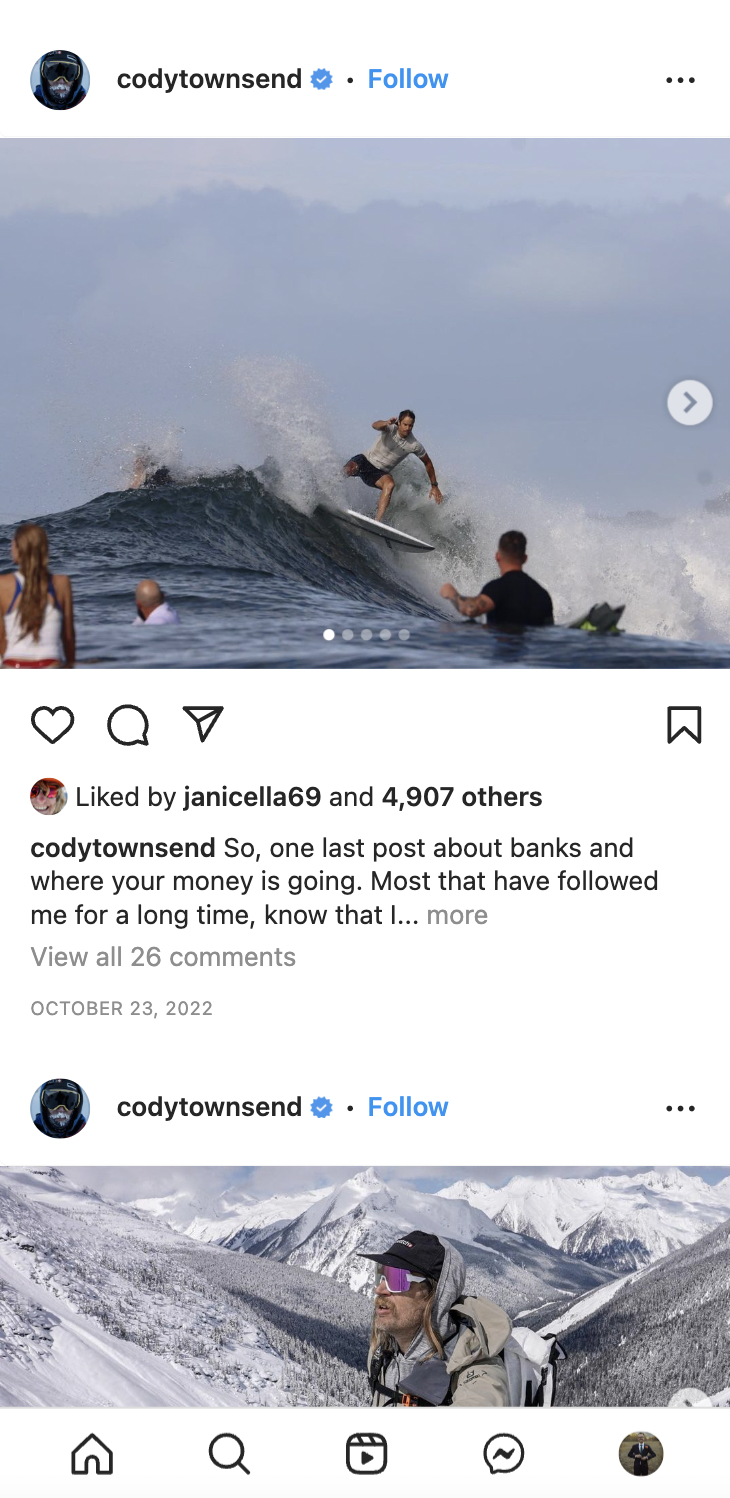
Task: Save the surfing post with bookmark icon
Action: pos(684,725)
